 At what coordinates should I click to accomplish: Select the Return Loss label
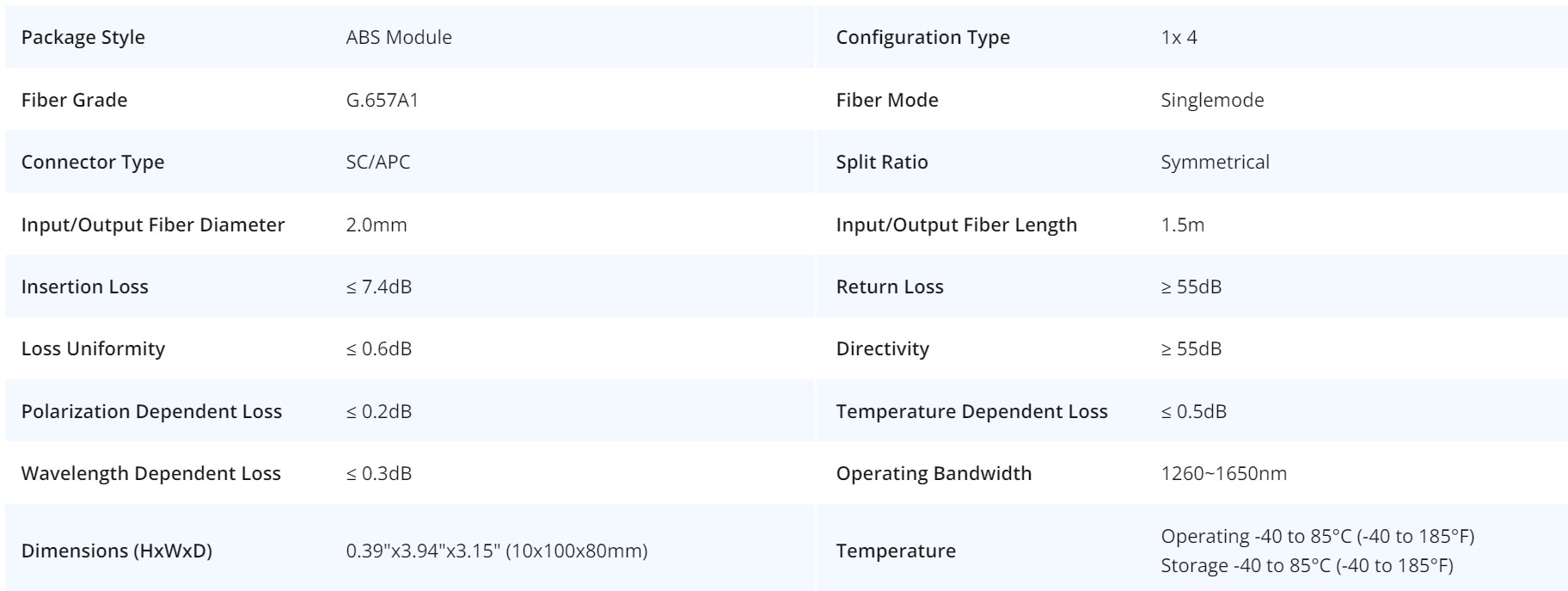(x=890, y=286)
